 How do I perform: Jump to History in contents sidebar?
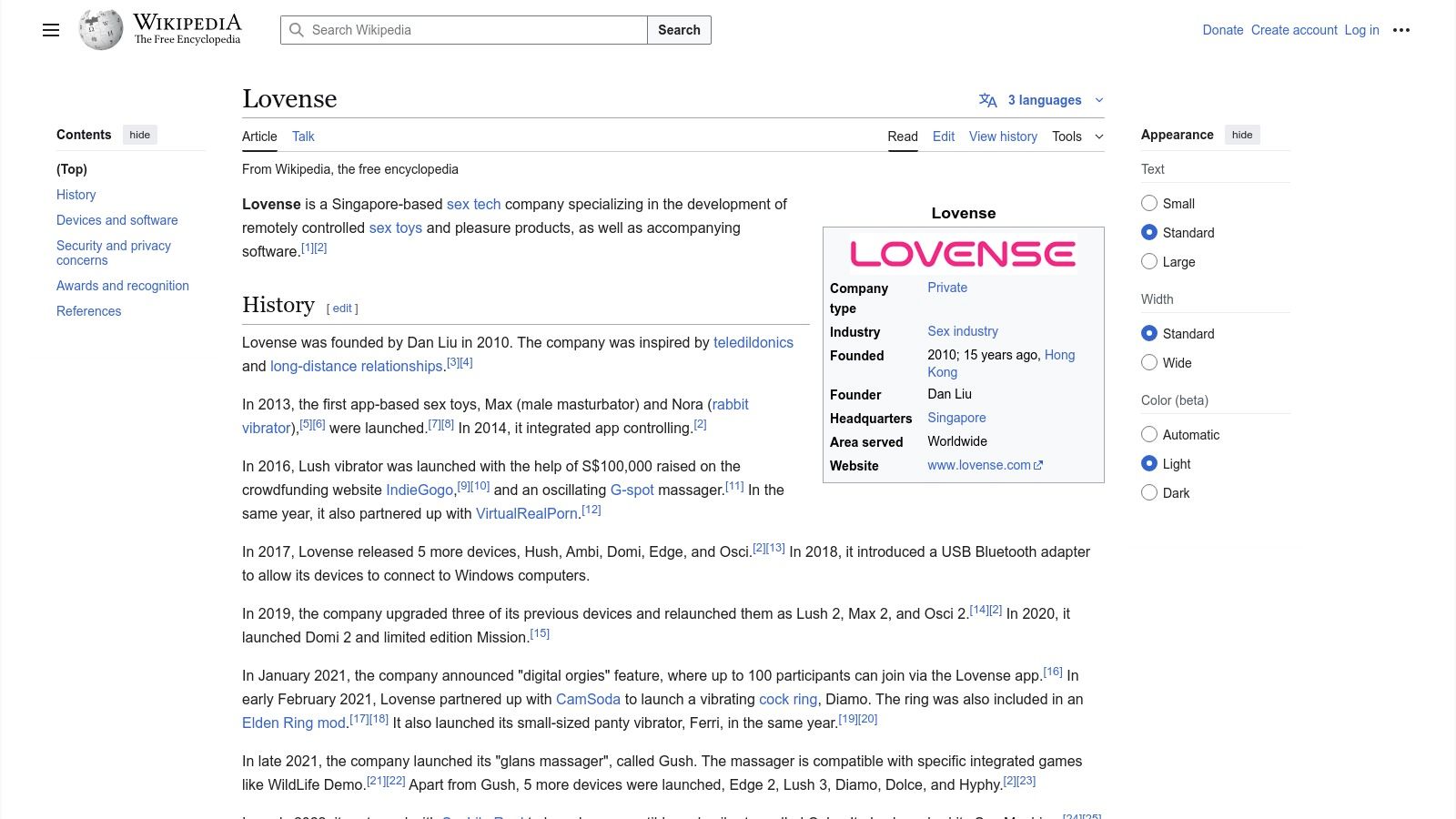76,195
